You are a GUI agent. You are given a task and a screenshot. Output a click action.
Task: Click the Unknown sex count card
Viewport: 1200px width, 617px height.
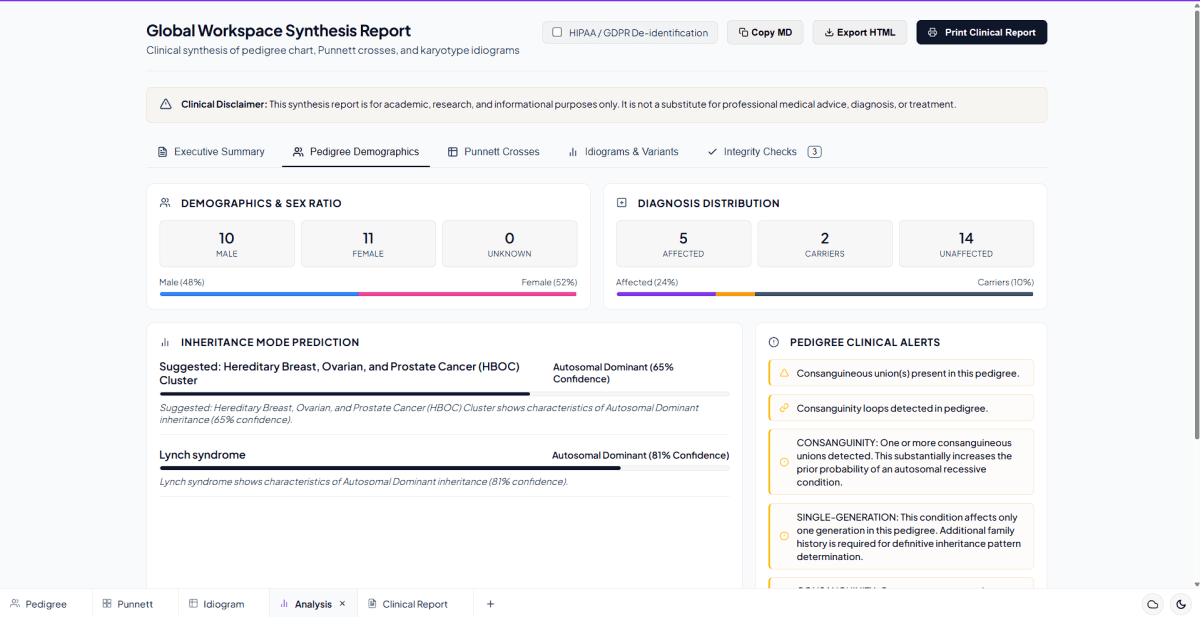(510, 244)
